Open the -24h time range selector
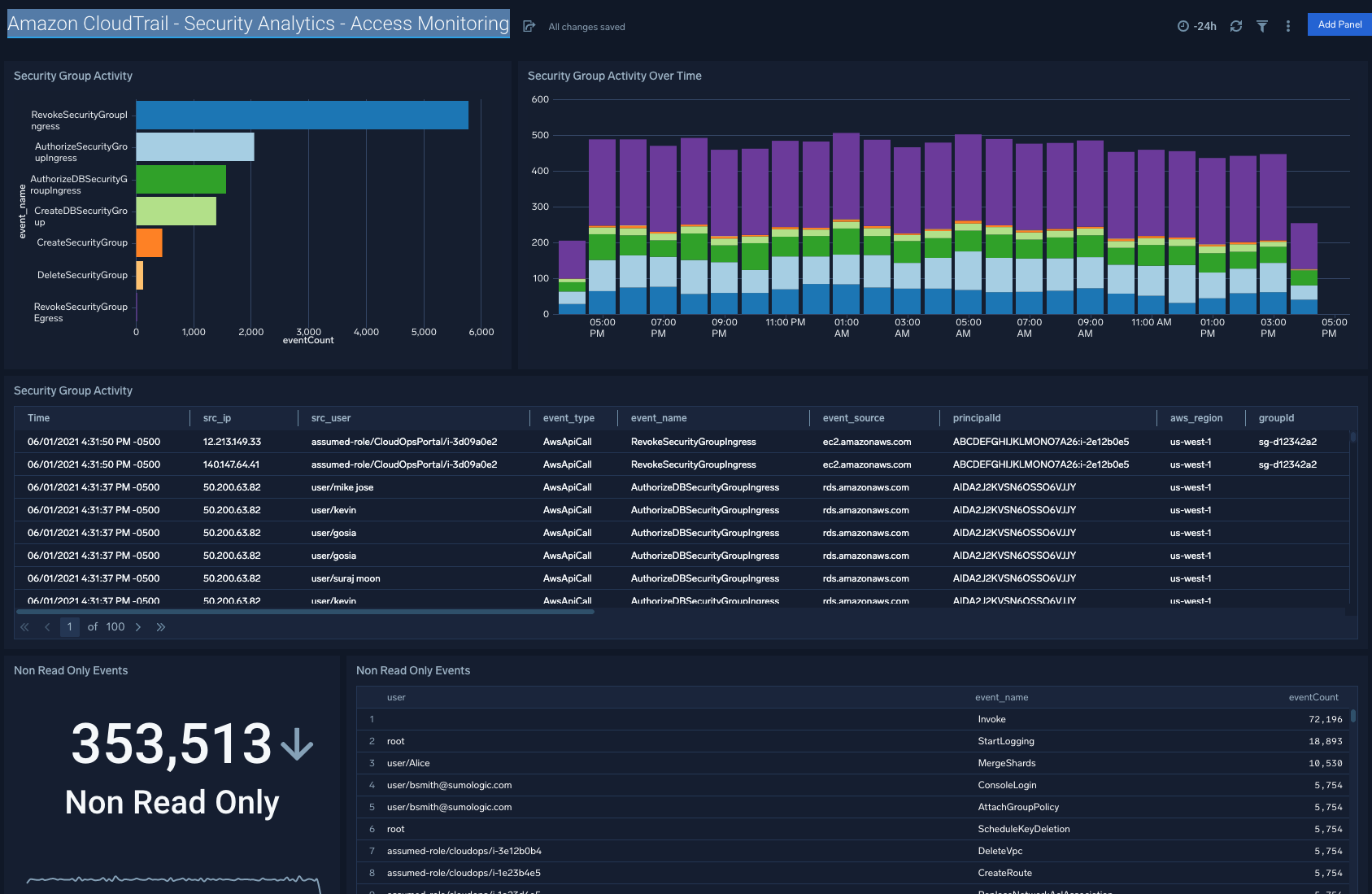 1202,26
